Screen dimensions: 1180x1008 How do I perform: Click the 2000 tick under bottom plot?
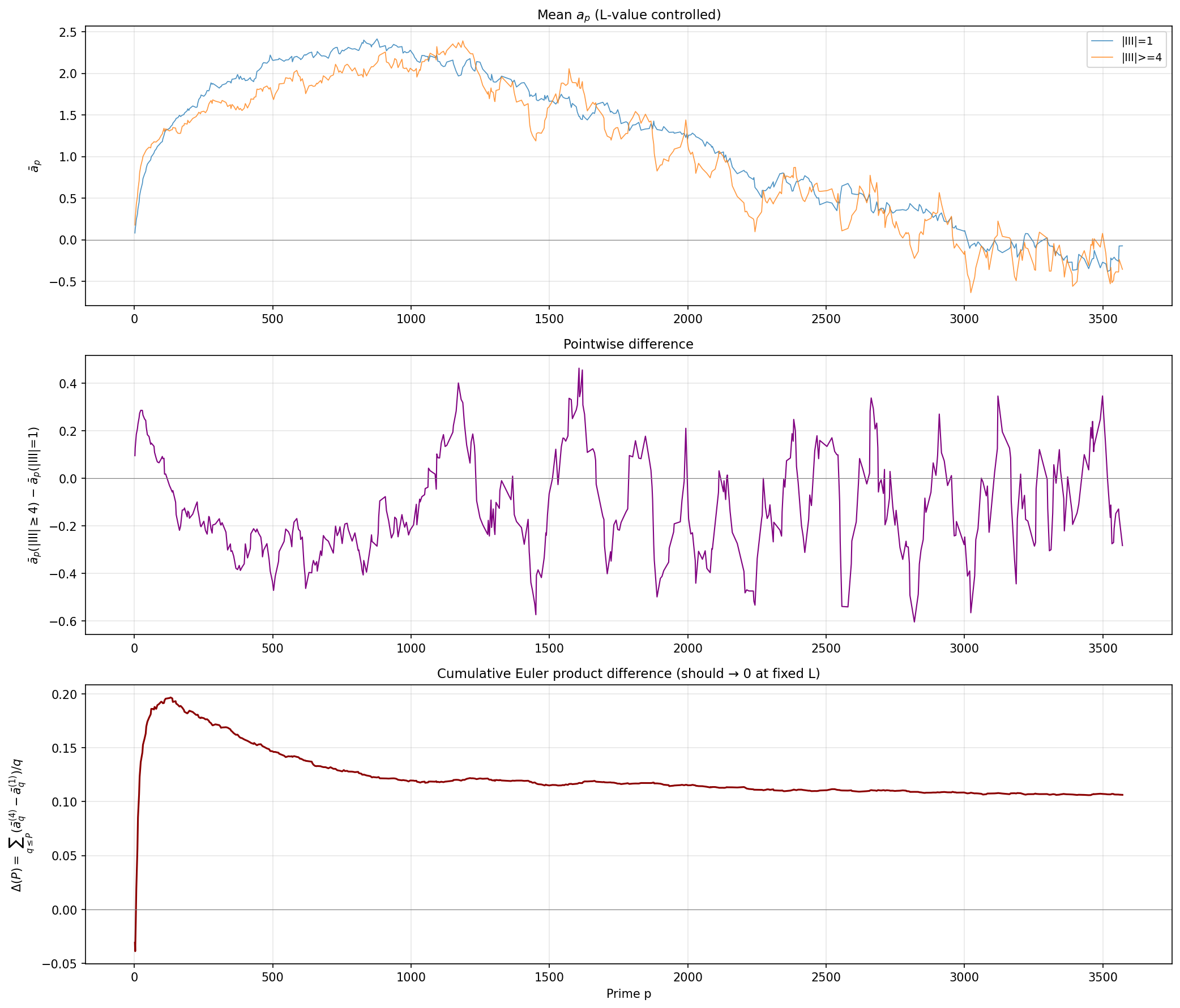click(x=687, y=978)
